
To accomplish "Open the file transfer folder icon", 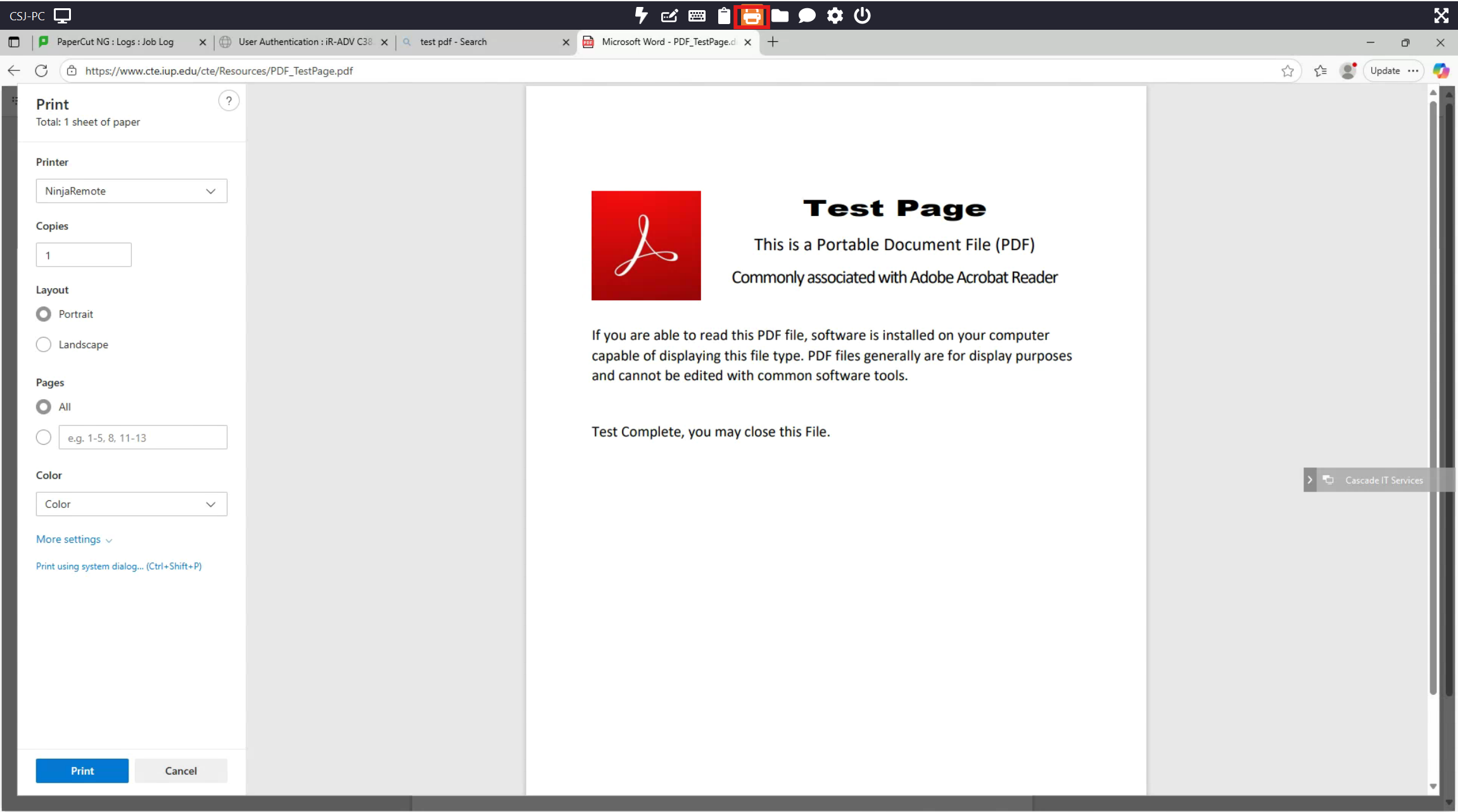I will [780, 16].
